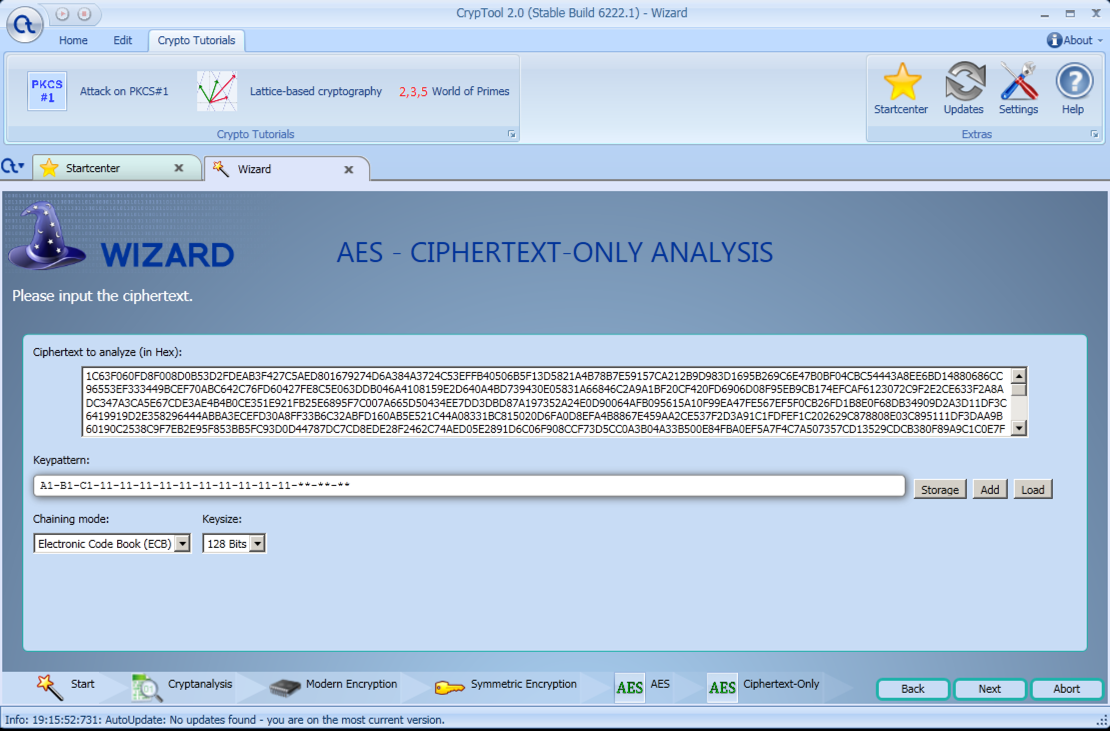Click the 2,3,5 primes icon
The height and width of the screenshot is (731, 1110).
tap(413, 91)
